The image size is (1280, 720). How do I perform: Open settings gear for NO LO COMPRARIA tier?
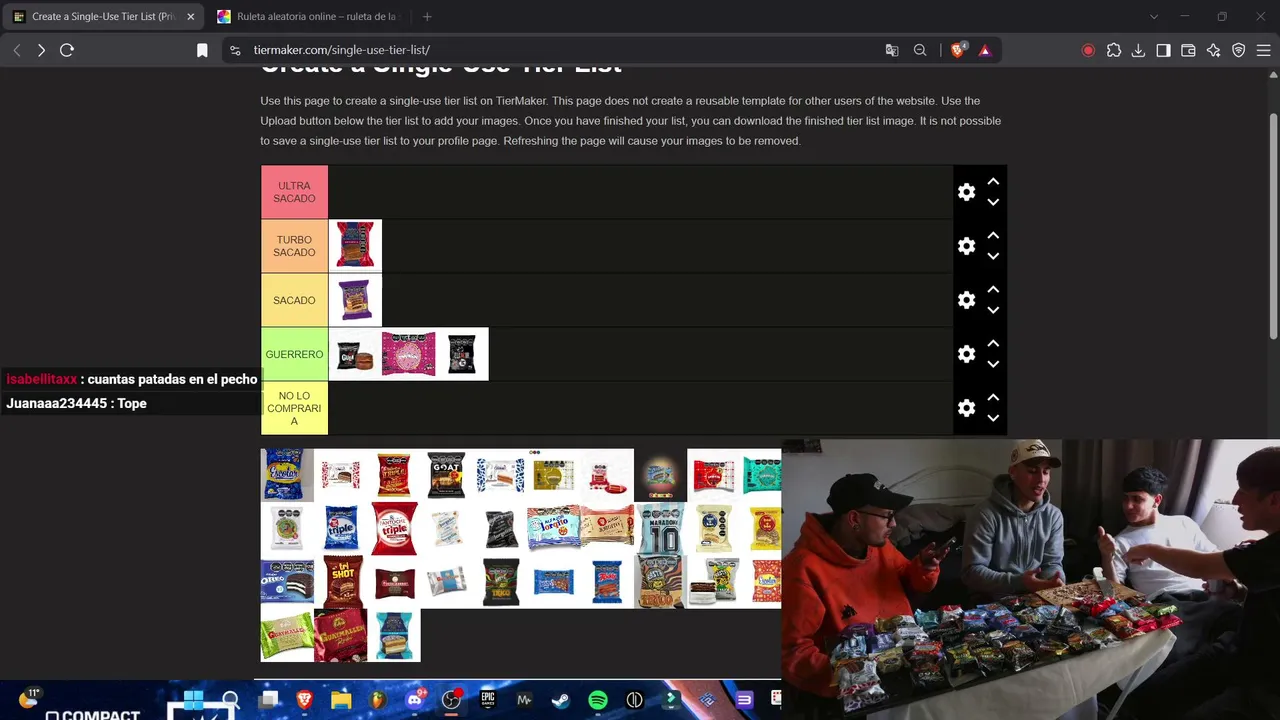[966, 408]
